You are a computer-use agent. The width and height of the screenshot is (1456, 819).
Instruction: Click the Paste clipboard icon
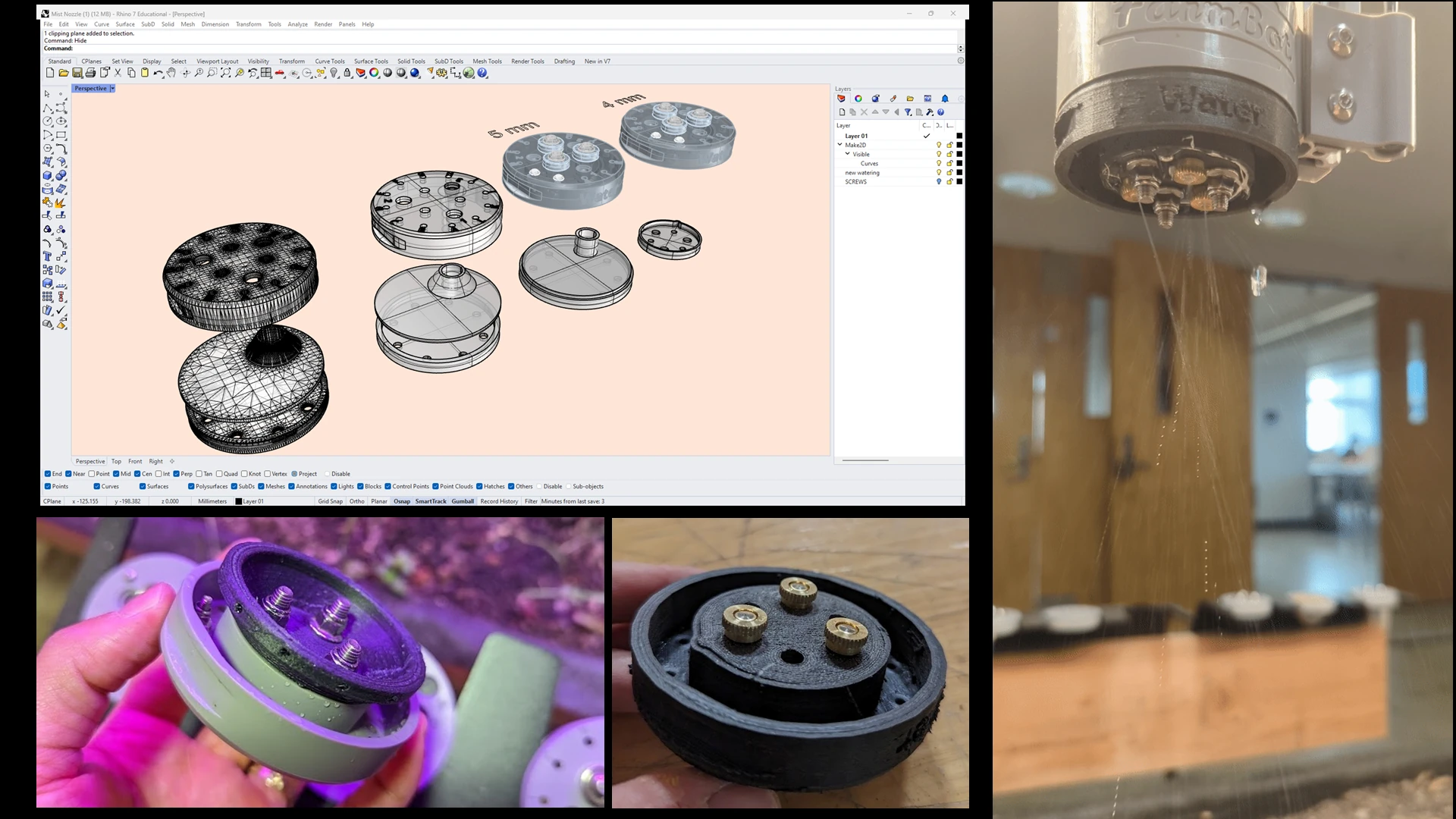click(145, 73)
